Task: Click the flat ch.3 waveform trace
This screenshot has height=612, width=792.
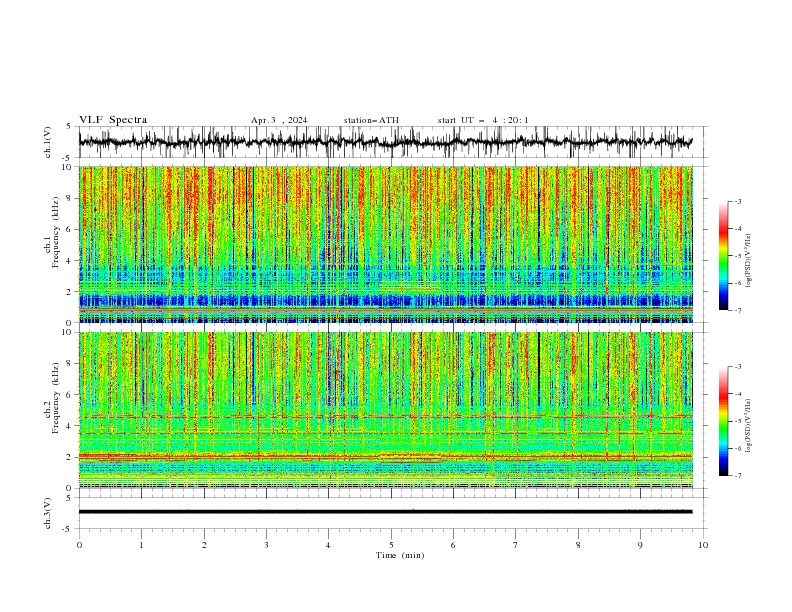Action: coord(386,512)
